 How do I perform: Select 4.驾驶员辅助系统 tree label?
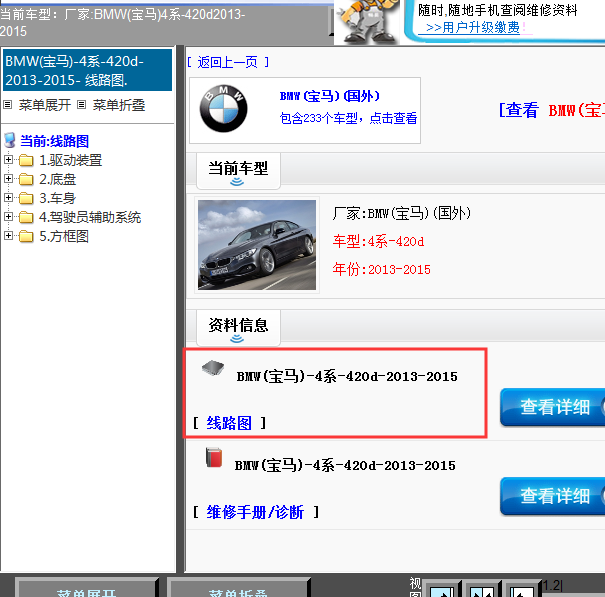[90, 217]
